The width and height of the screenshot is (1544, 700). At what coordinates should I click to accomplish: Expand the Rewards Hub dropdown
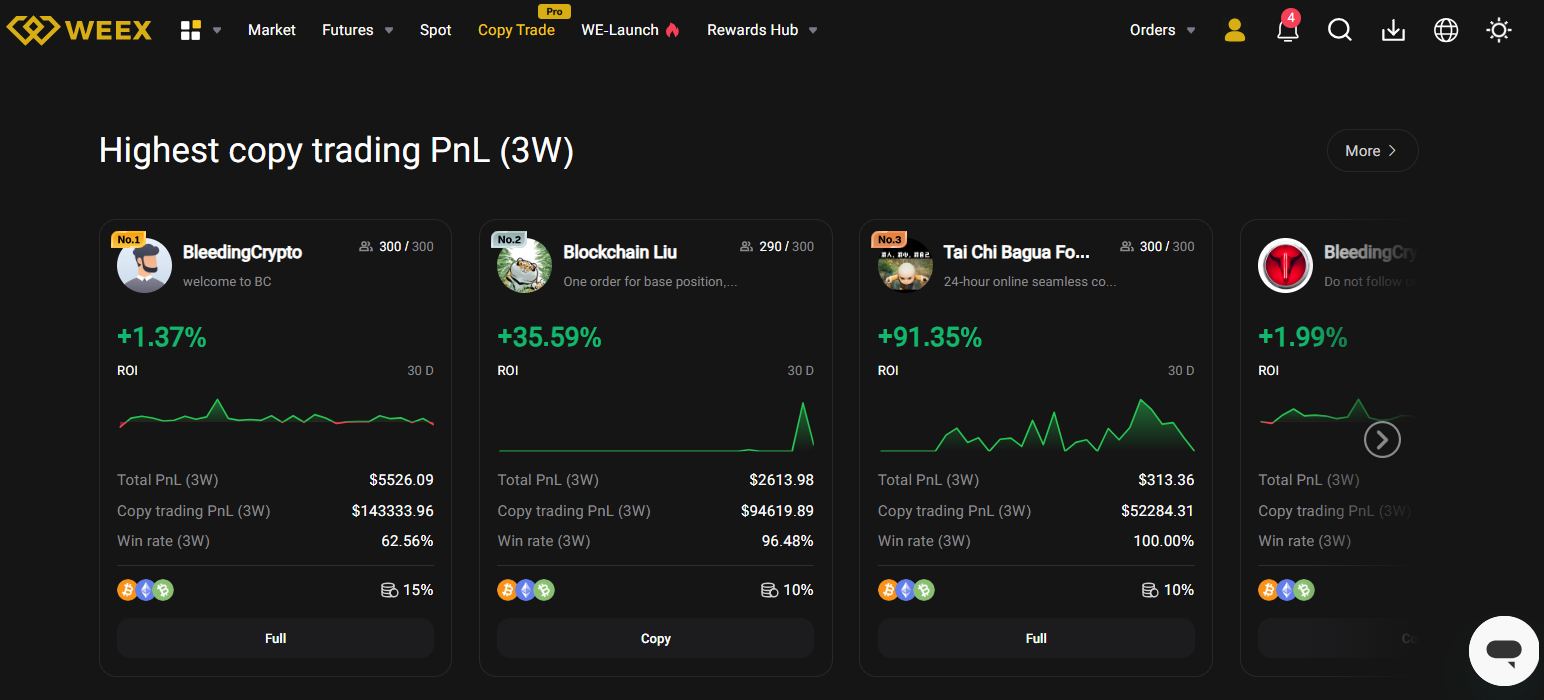tap(762, 30)
